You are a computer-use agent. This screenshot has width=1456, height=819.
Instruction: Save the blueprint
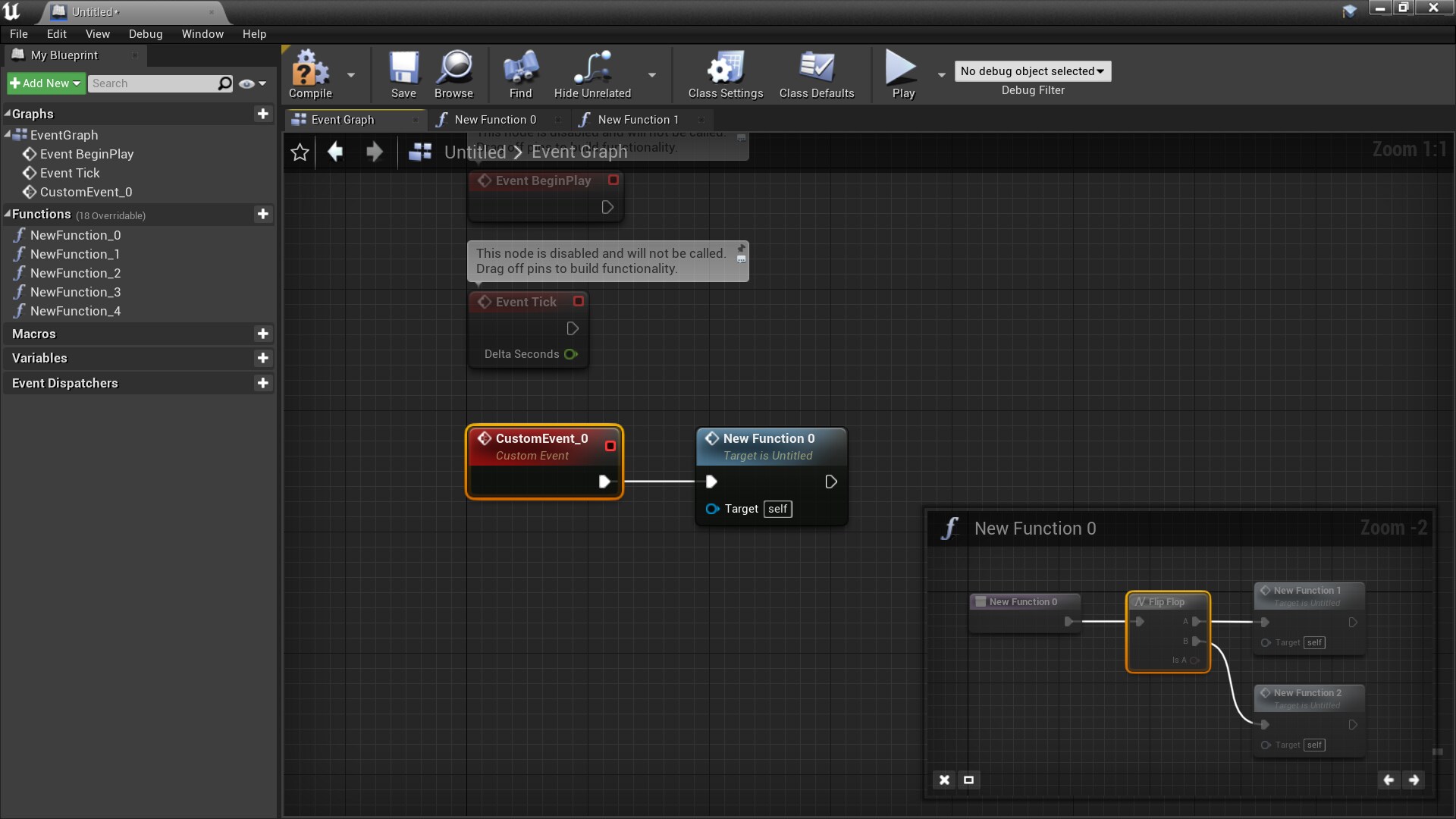coord(403,74)
